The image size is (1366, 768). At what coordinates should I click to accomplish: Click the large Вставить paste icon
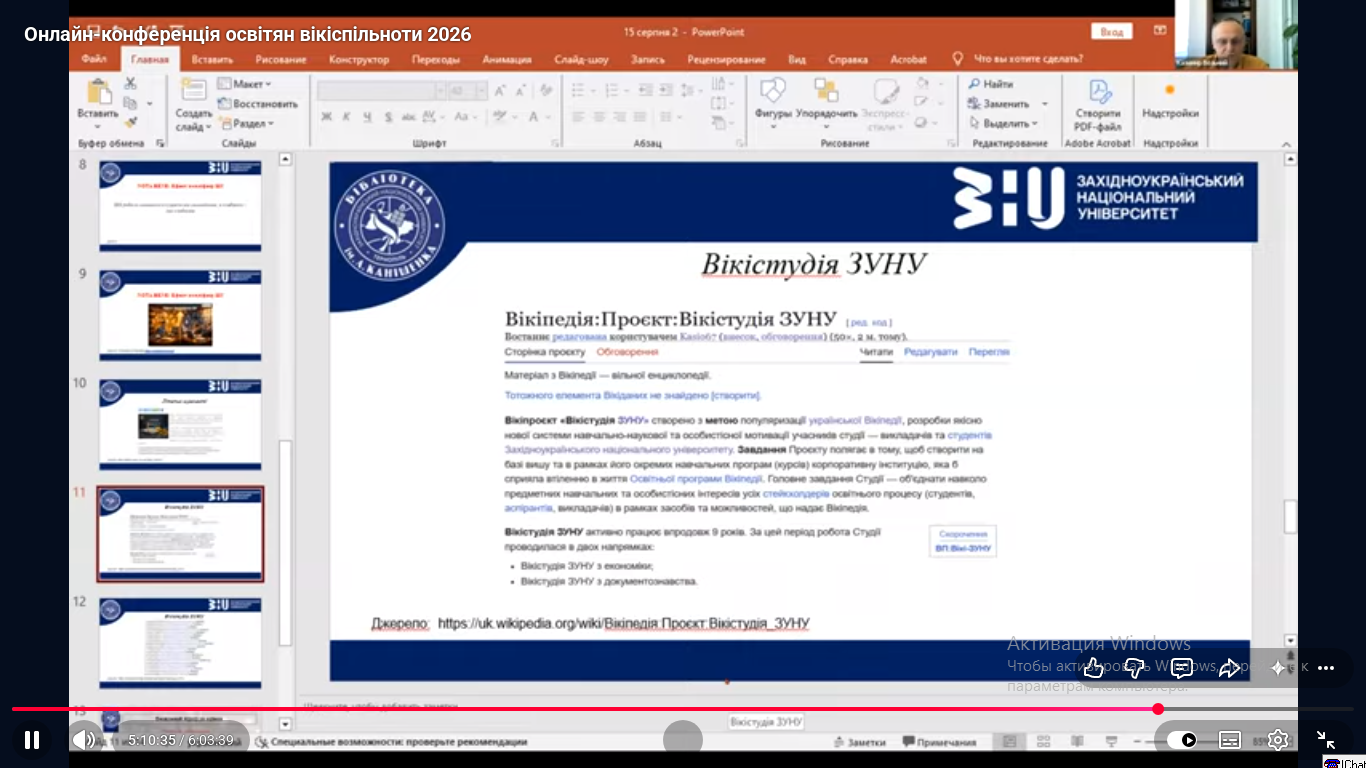(98, 93)
